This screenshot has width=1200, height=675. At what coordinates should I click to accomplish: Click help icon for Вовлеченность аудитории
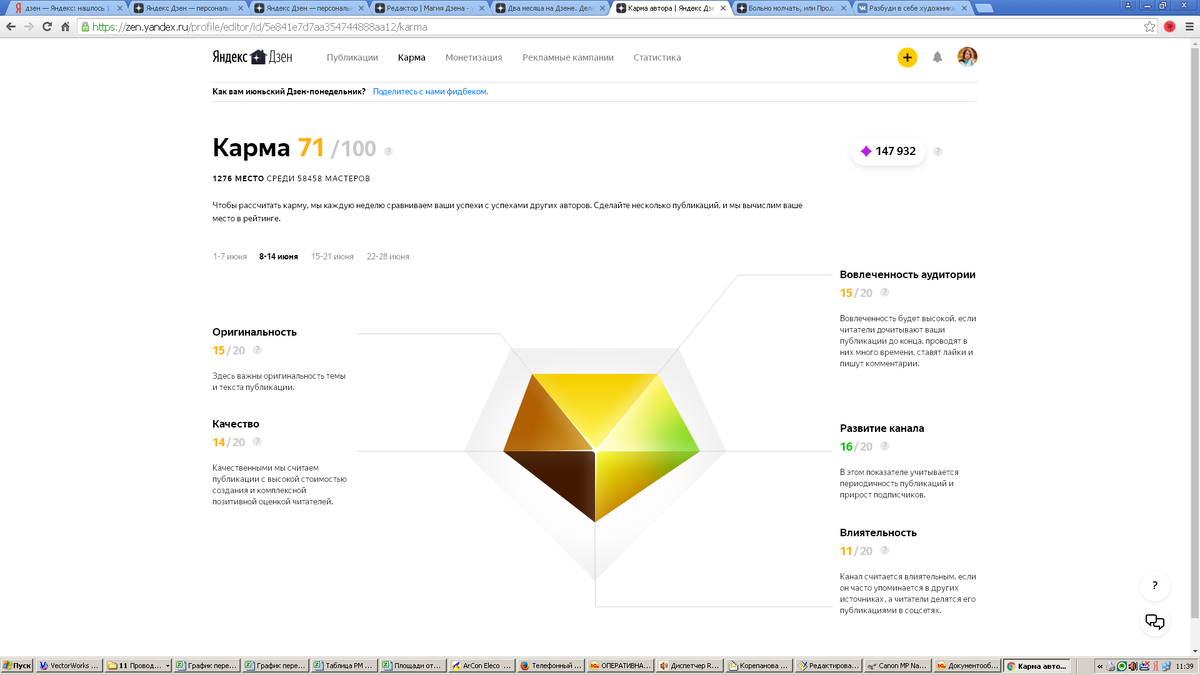pyautogui.click(x=884, y=293)
